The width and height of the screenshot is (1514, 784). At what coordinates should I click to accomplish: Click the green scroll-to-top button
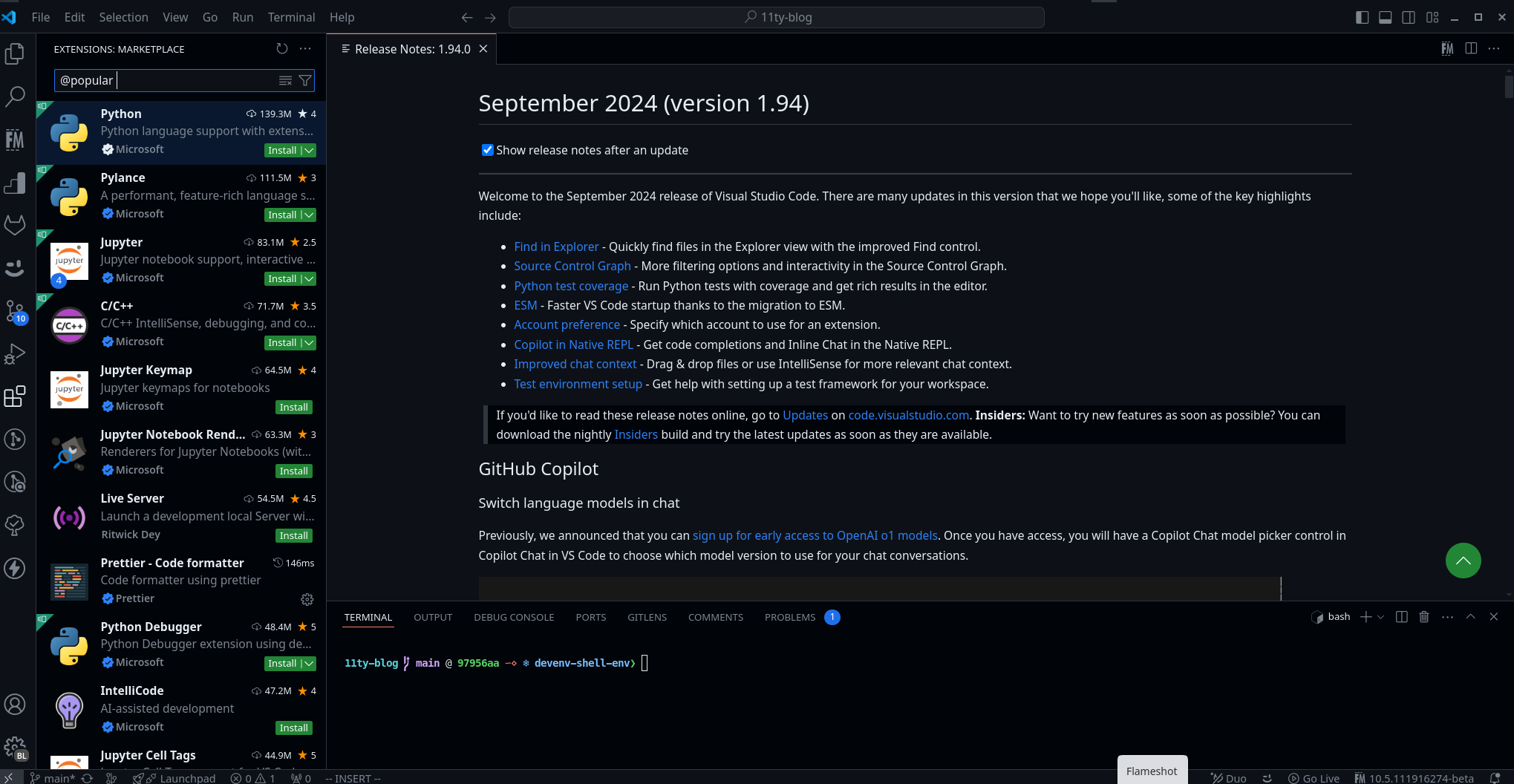coord(1463,561)
